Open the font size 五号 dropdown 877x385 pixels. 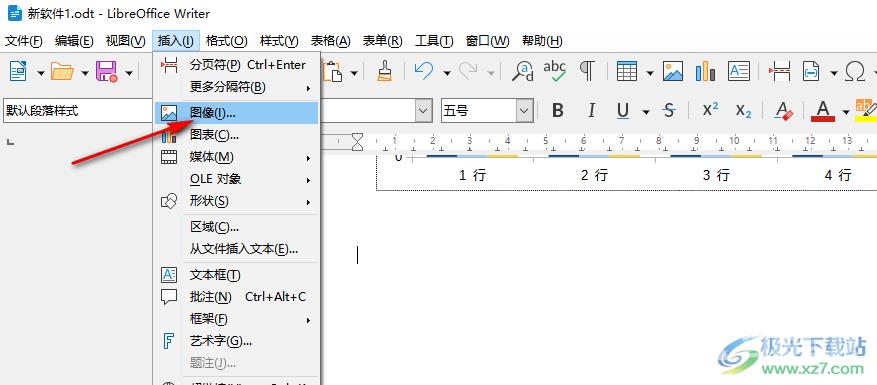(x=524, y=111)
